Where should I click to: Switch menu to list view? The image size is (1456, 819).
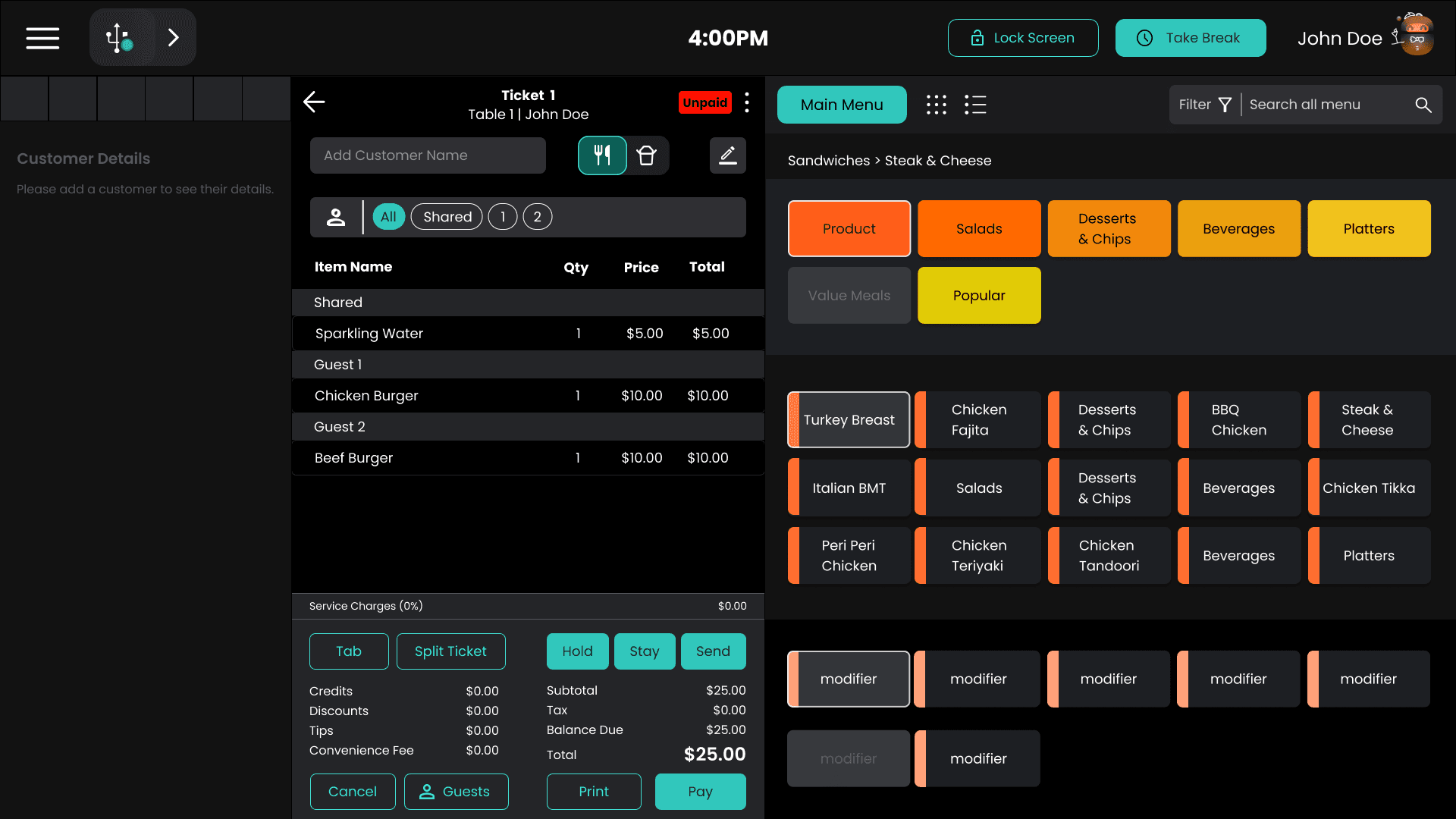975,105
